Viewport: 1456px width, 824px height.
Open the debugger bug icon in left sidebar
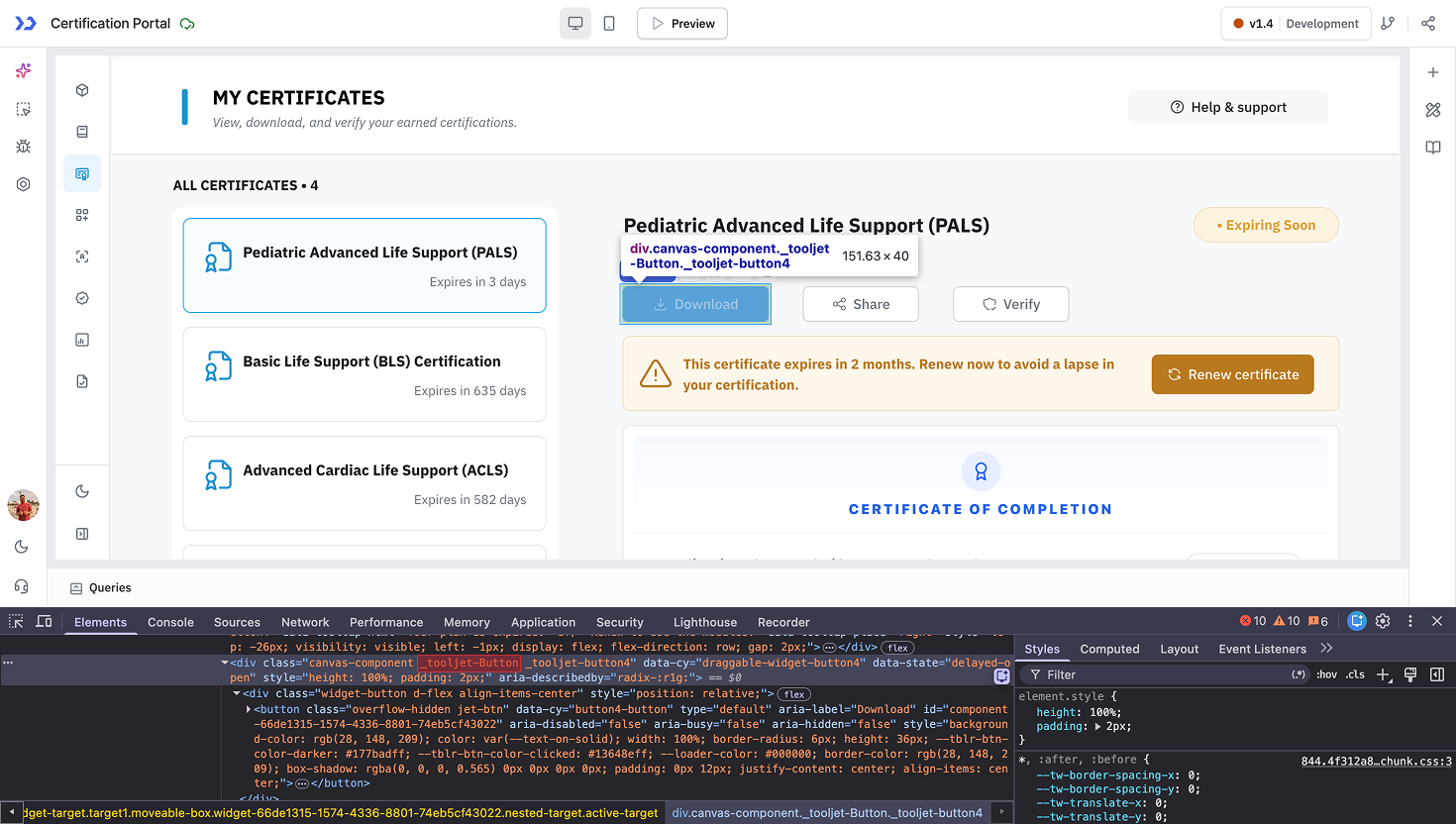(24, 147)
